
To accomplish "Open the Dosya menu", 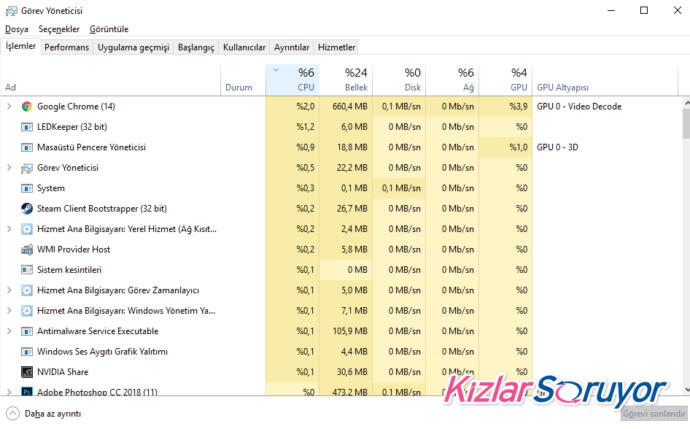I will pyautogui.click(x=17, y=29).
